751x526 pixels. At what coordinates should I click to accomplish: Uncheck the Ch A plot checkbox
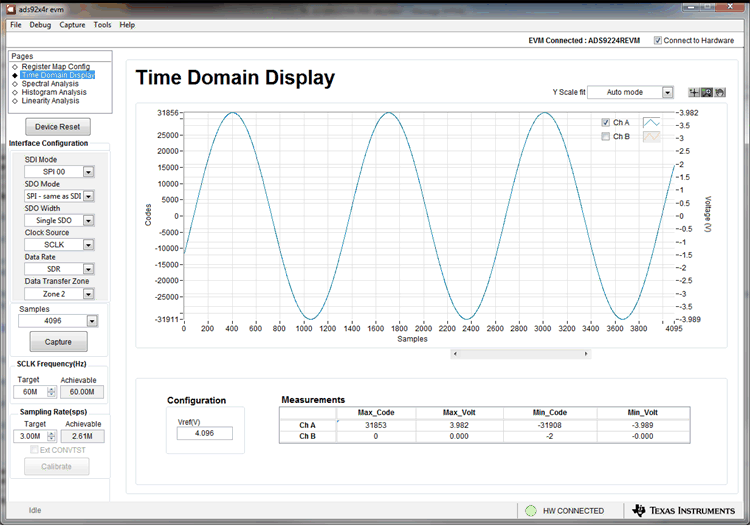click(606, 122)
